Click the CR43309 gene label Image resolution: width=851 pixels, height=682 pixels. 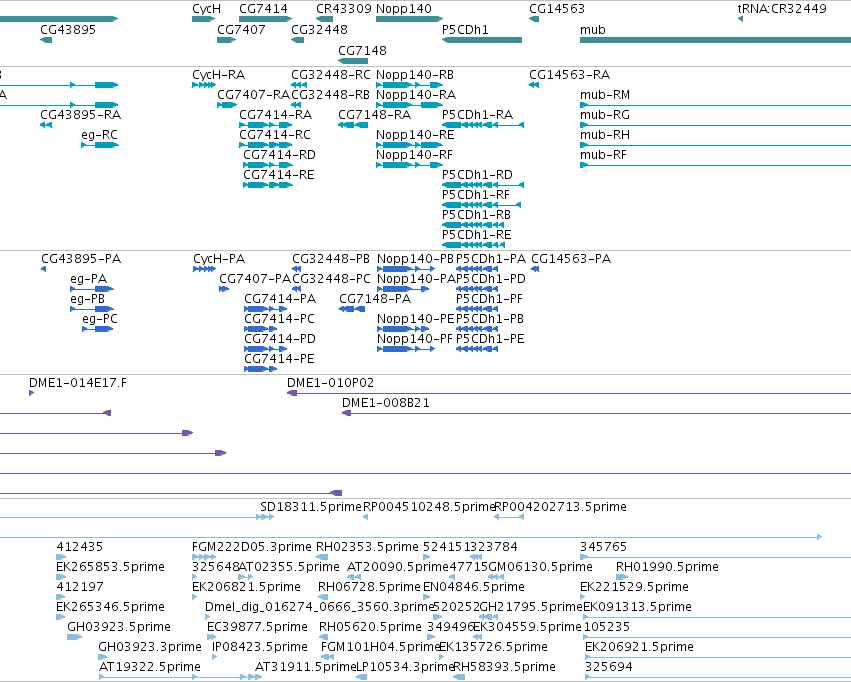344,9
